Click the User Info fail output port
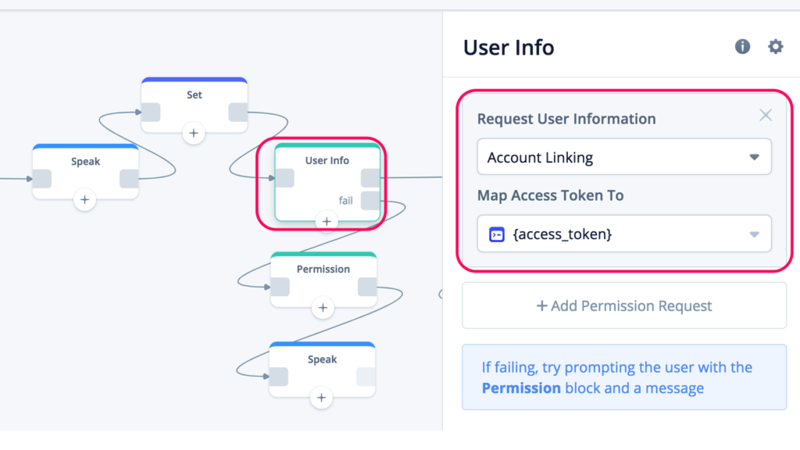Screen dimensions: 800x450 pyautogui.click(x=370, y=201)
